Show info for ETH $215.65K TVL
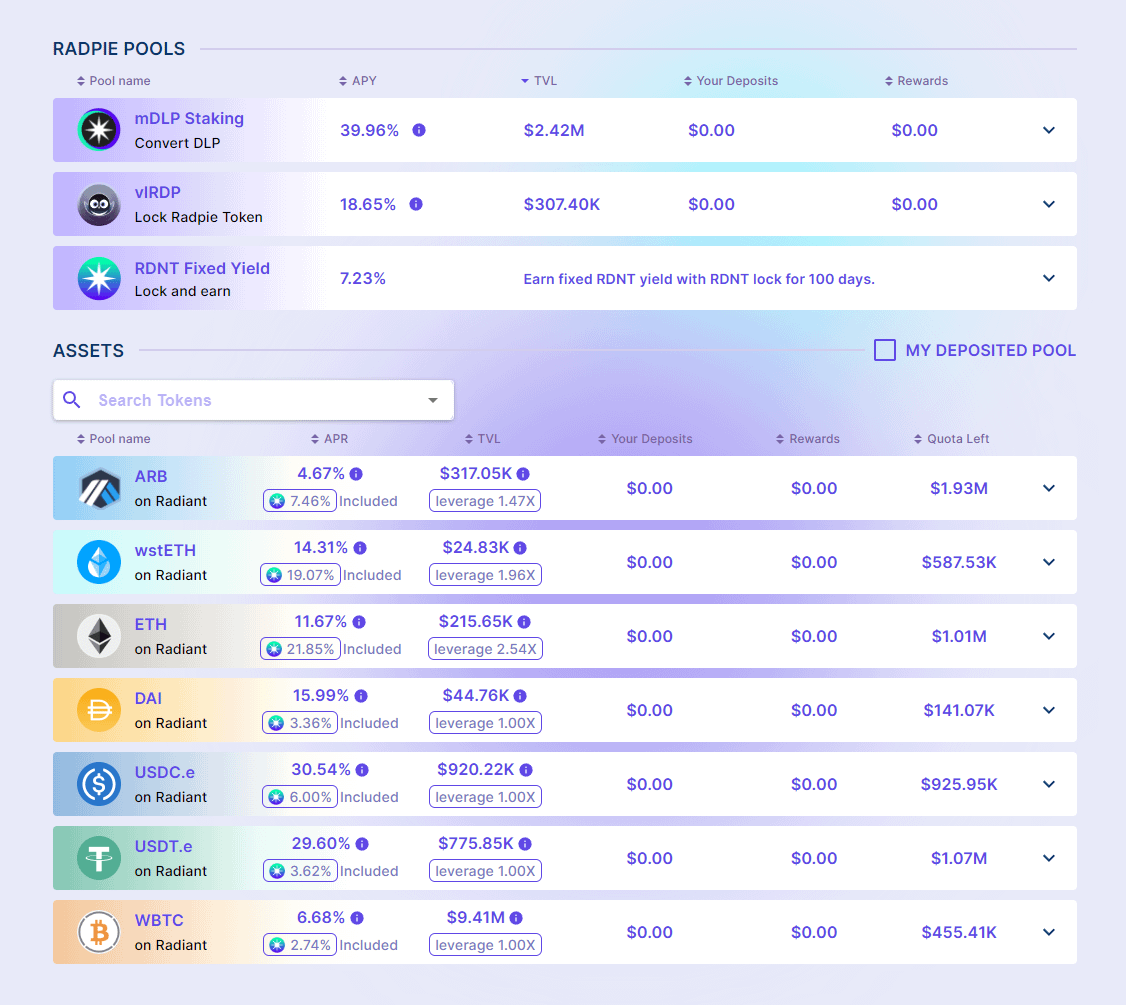 click(x=524, y=622)
